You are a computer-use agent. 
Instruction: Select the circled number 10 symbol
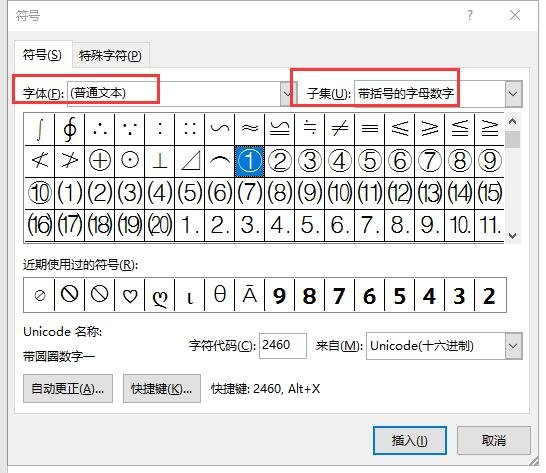click(x=40, y=193)
